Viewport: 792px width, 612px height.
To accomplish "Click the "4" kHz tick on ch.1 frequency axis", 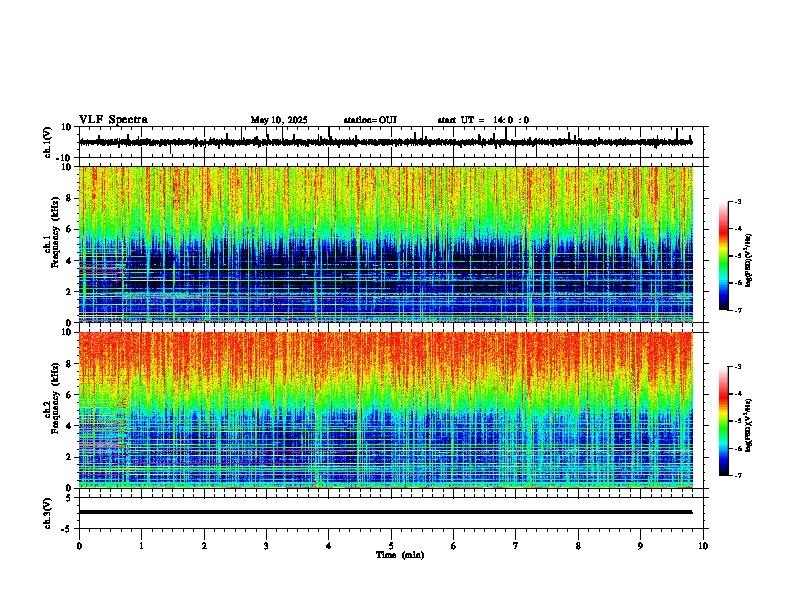I will [69, 261].
